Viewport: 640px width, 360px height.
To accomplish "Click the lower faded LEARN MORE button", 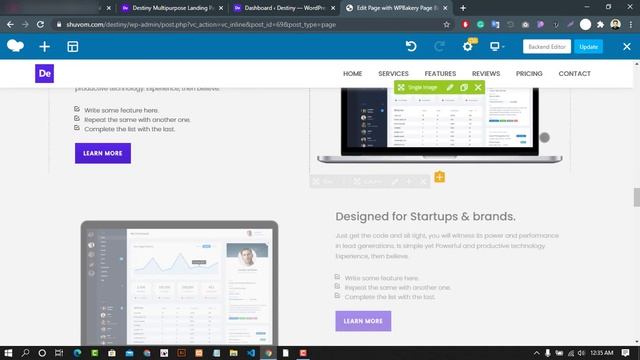I will click(363, 321).
